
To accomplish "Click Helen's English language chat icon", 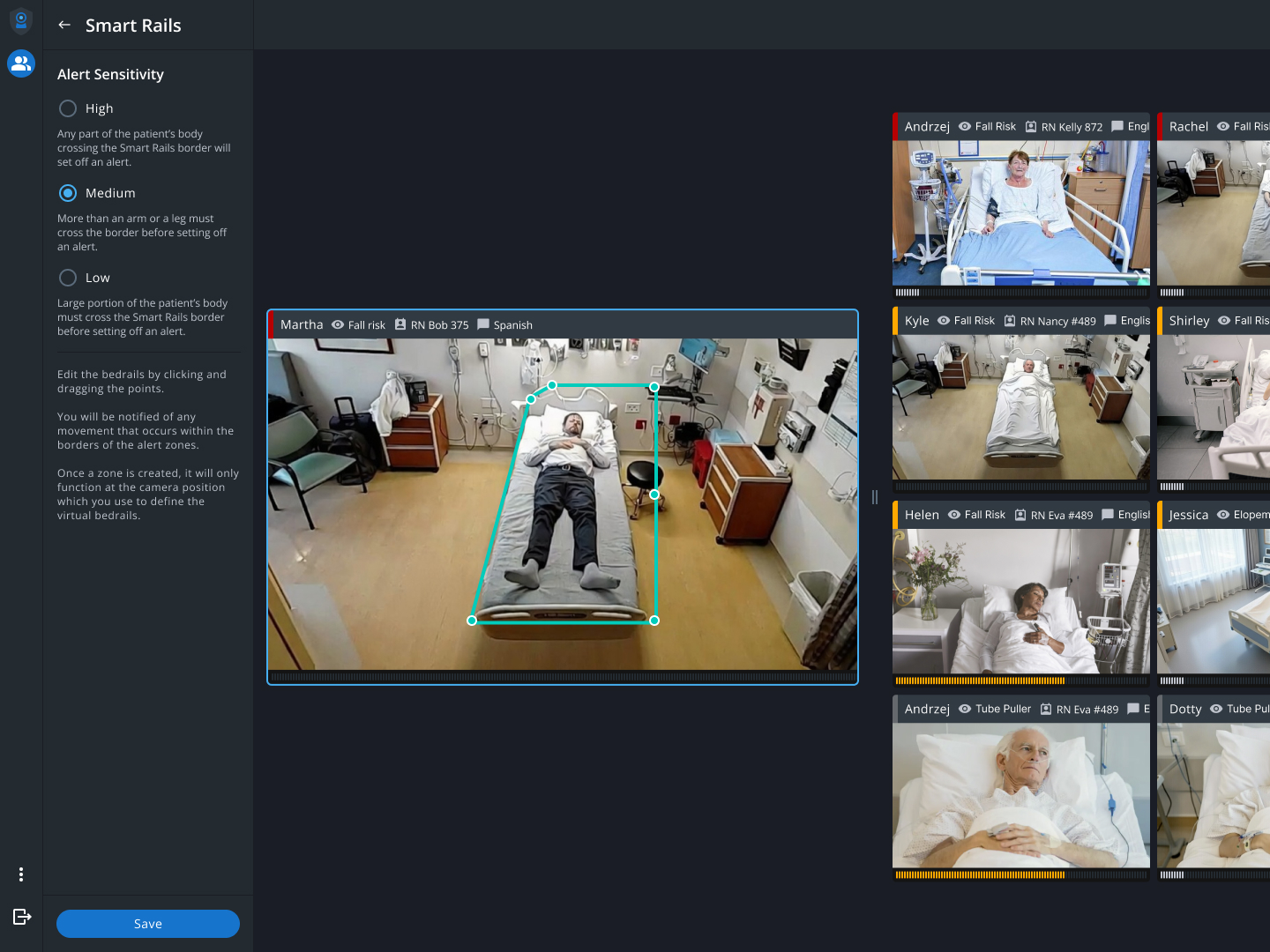I will [1108, 515].
